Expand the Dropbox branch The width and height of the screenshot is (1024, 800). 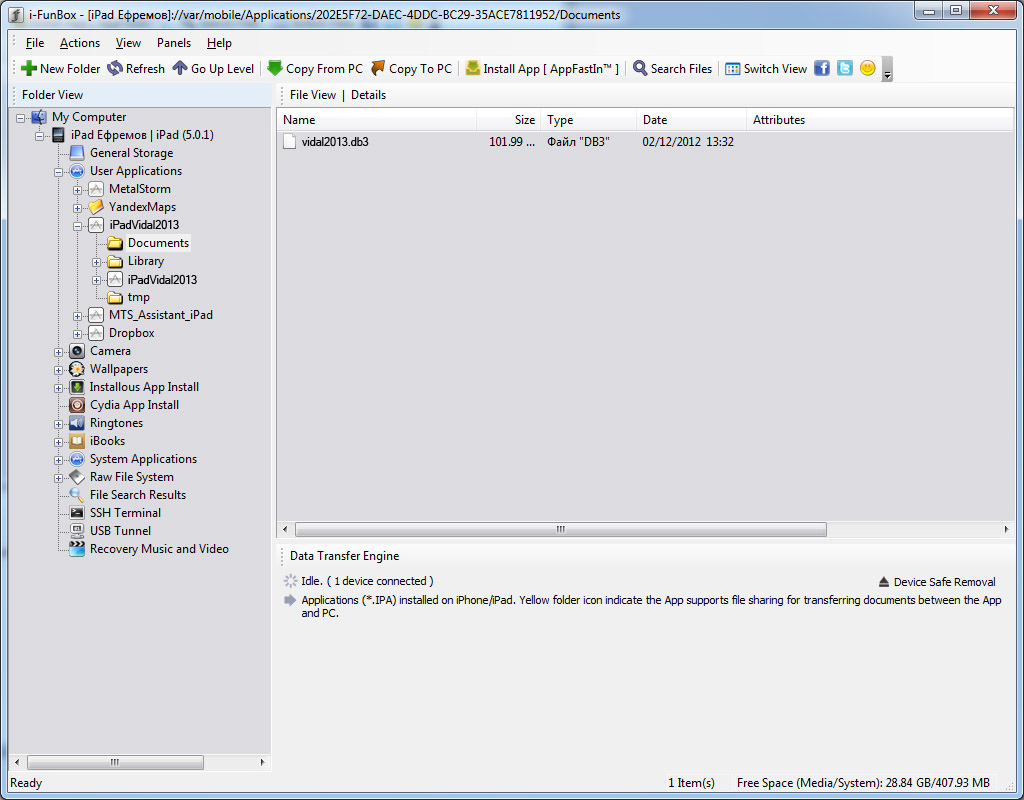[78, 334]
